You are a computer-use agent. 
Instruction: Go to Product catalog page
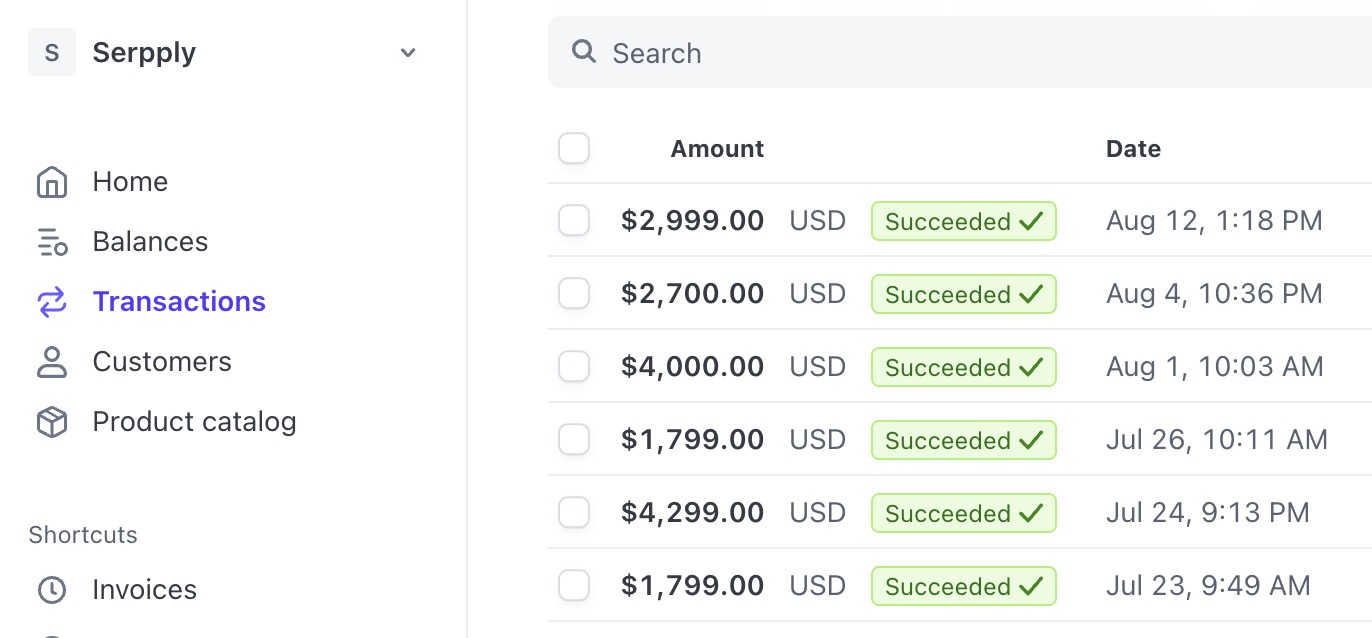coord(194,422)
